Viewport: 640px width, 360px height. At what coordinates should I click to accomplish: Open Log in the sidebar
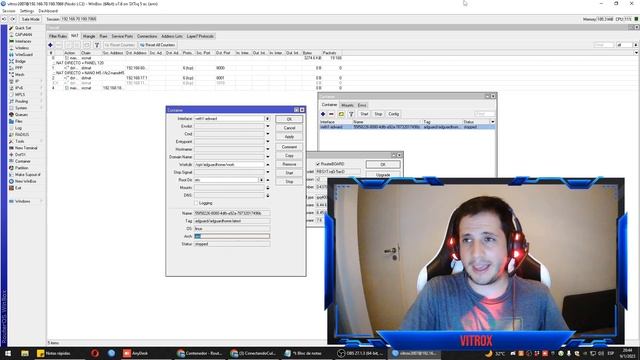[18, 128]
